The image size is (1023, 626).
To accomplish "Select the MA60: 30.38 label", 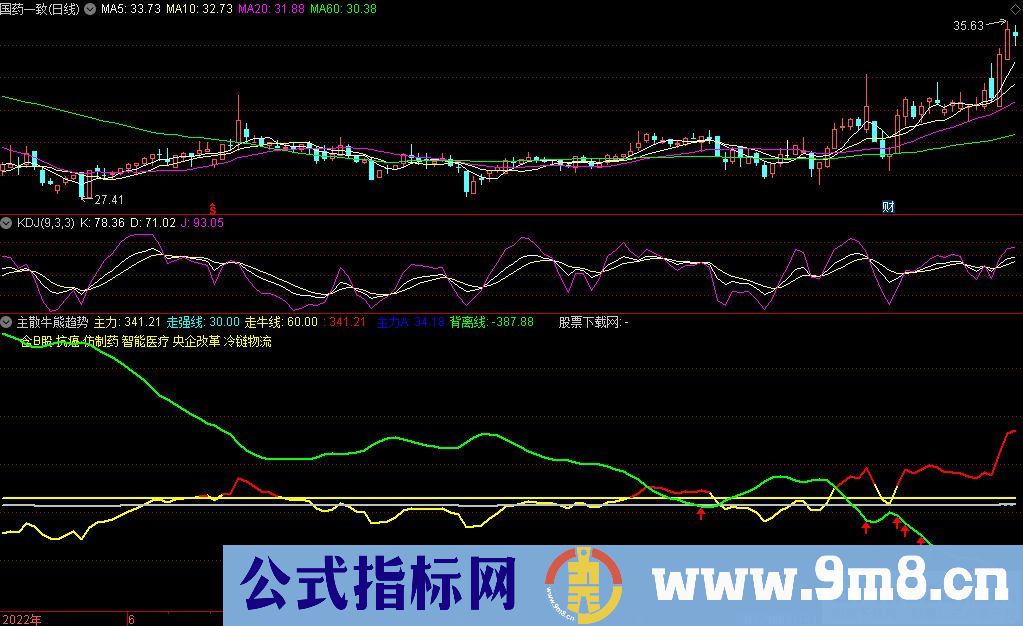I will click(343, 9).
